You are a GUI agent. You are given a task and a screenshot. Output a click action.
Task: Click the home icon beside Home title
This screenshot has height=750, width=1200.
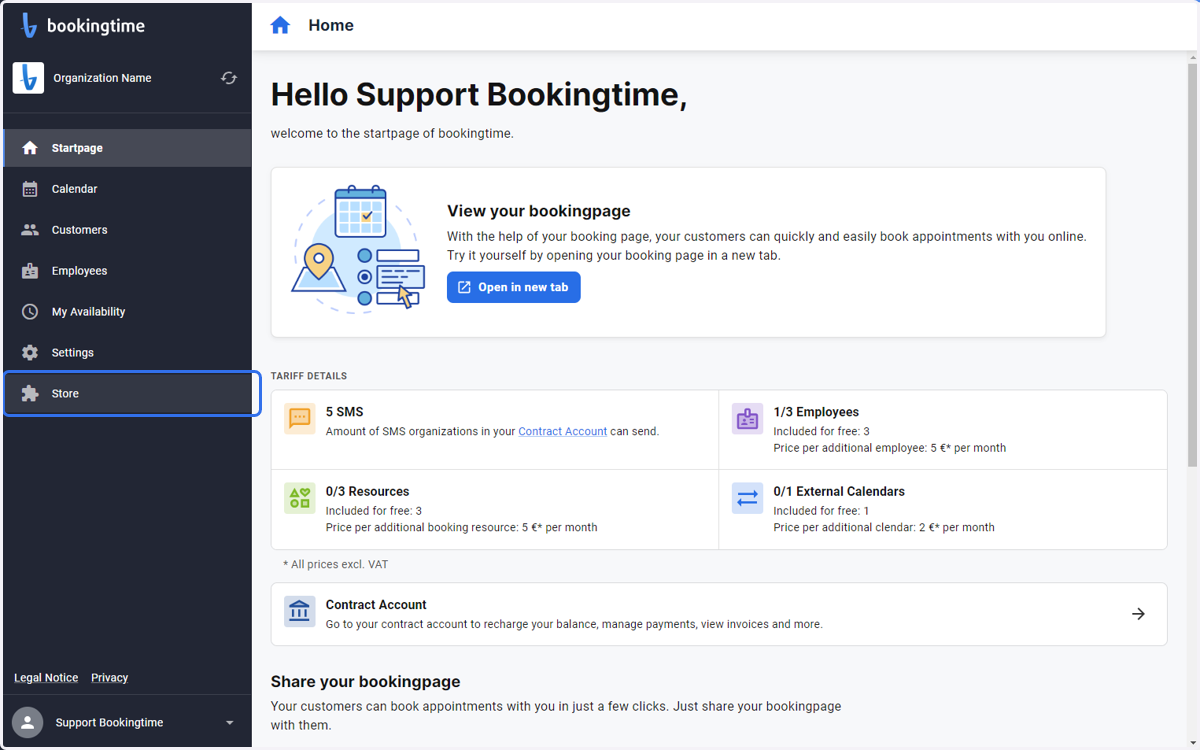tap(280, 25)
